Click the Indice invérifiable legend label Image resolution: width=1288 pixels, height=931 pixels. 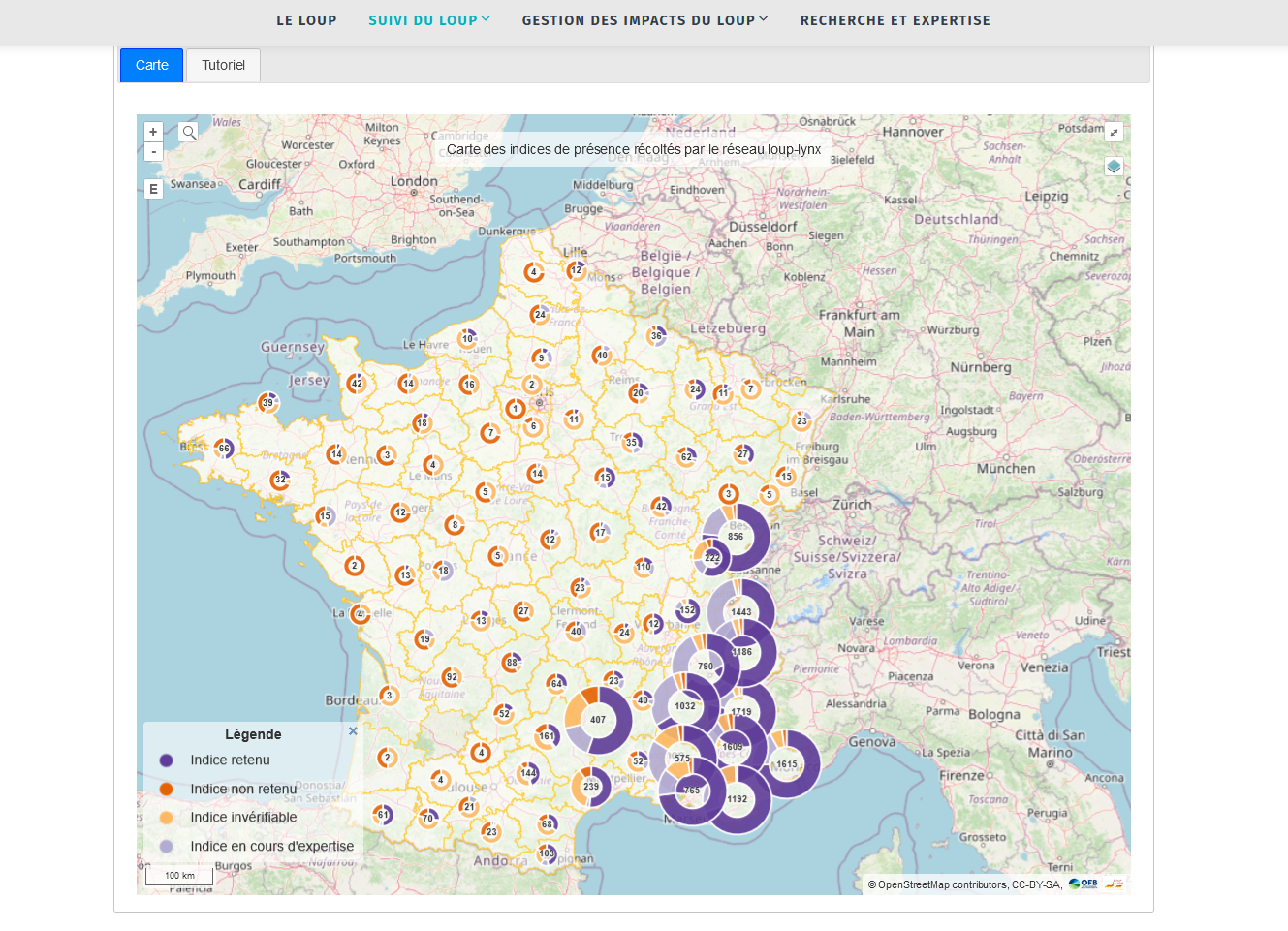pyautogui.click(x=243, y=818)
